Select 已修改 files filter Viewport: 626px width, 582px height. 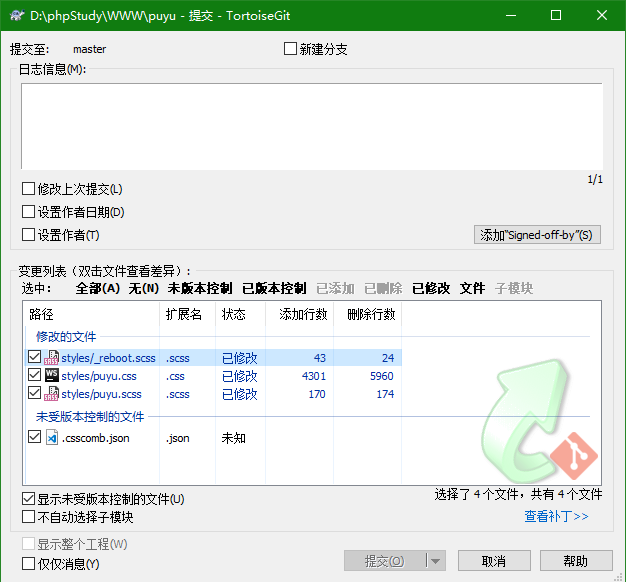[x=431, y=288]
